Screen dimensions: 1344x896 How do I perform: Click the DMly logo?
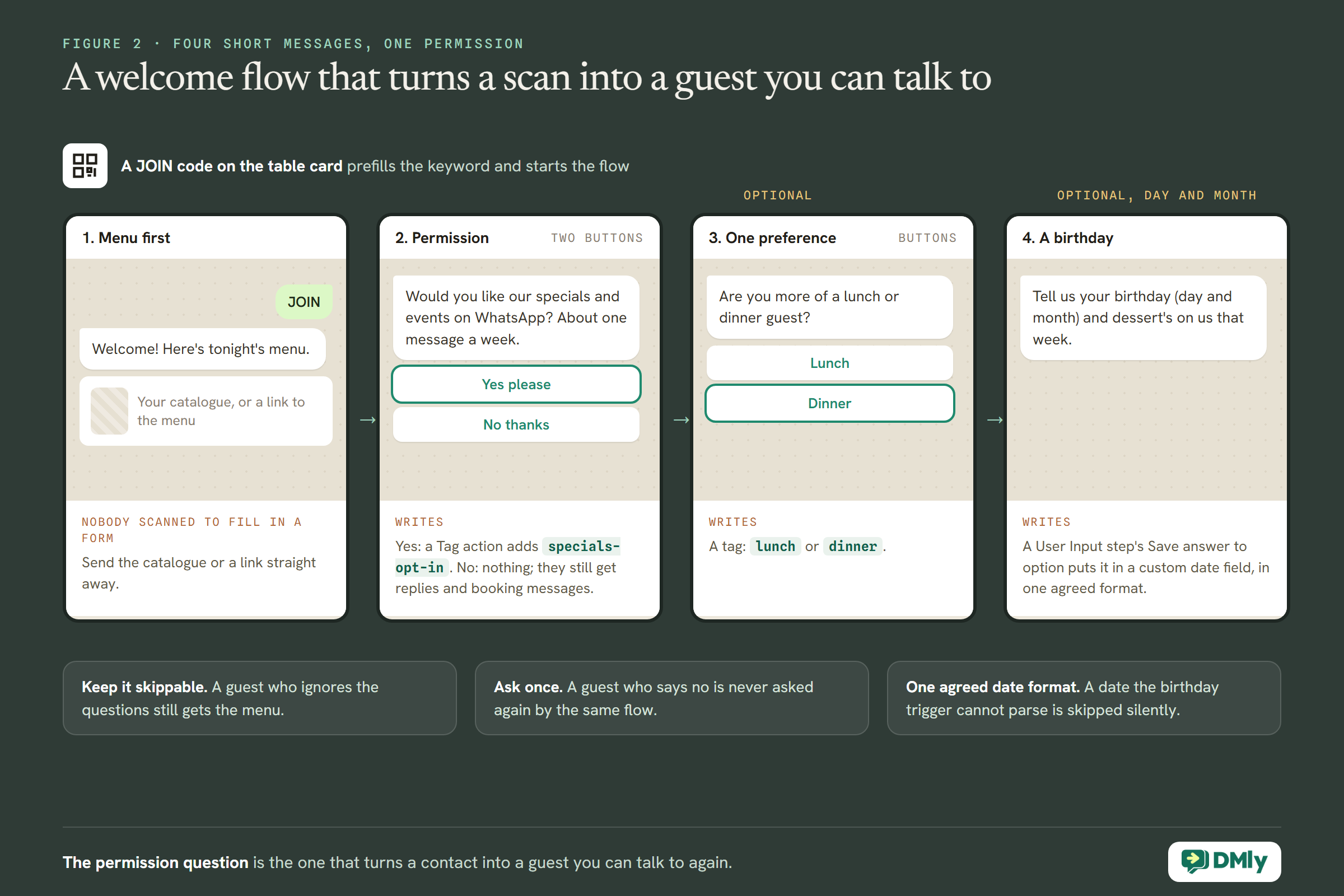[x=1224, y=861]
